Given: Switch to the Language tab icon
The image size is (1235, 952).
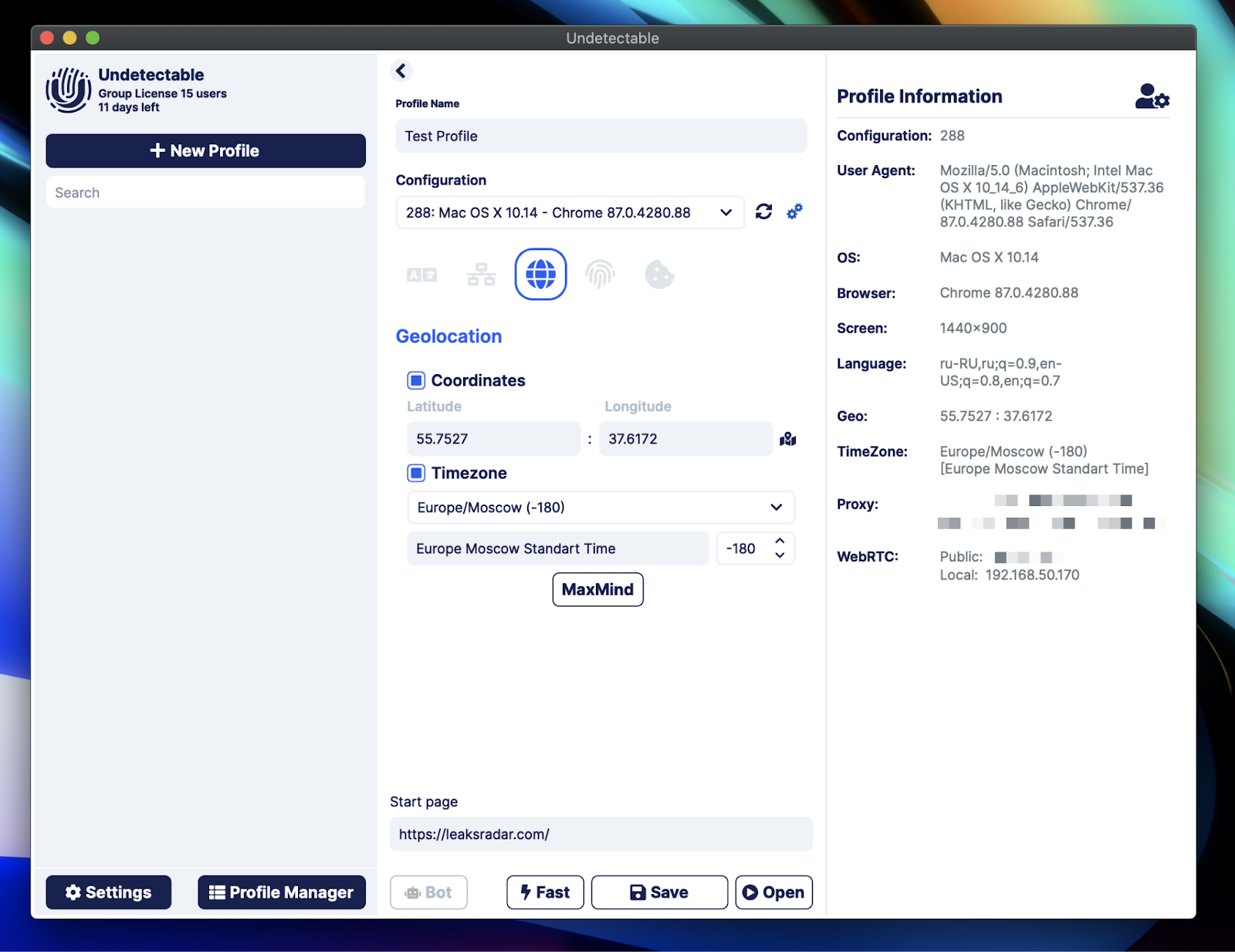Looking at the screenshot, I should [421, 275].
